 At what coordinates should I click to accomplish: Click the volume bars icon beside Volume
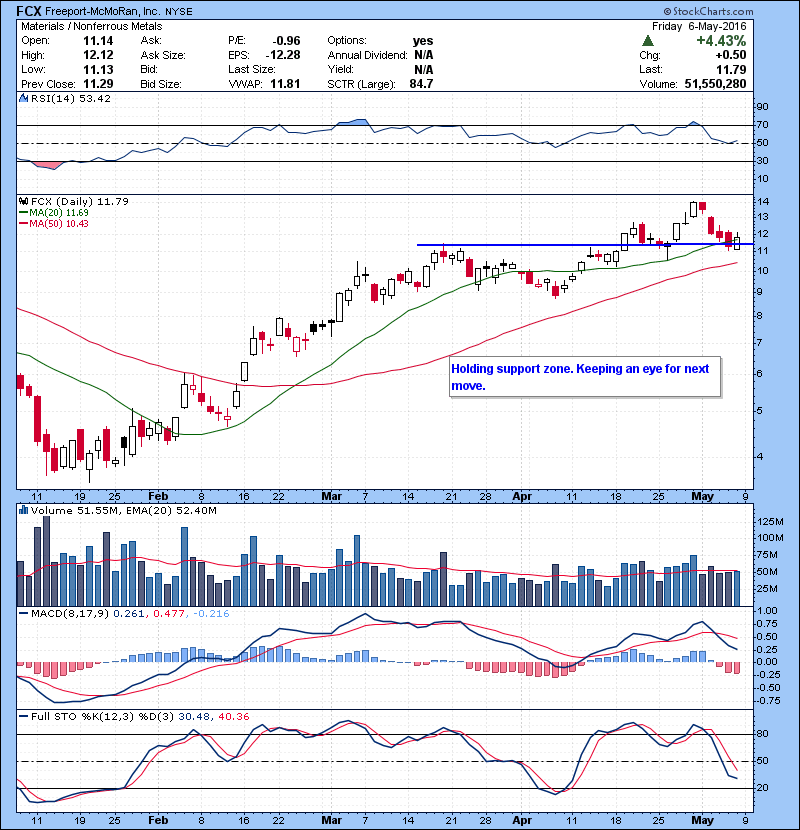pos(23,510)
